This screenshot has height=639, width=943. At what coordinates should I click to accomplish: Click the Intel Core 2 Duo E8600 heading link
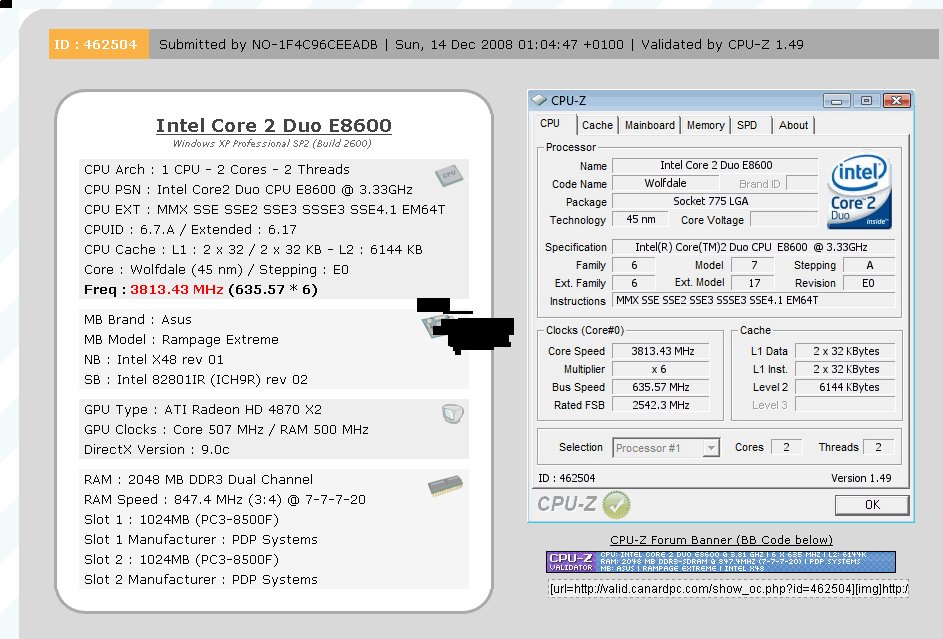[x=273, y=126]
